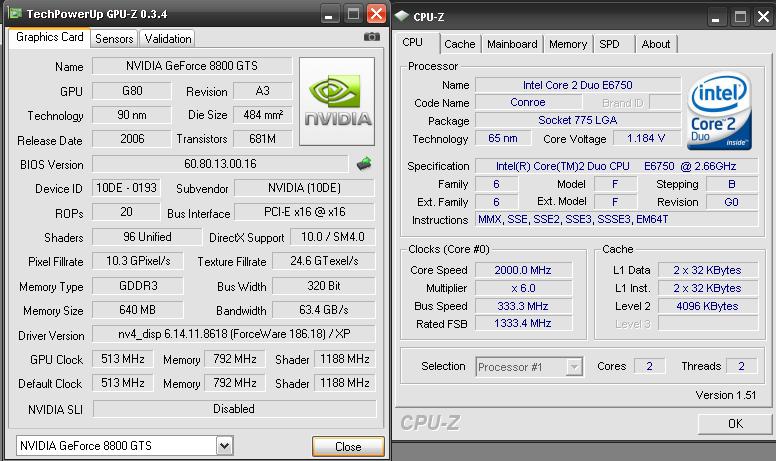The height and width of the screenshot is (461, 776).
Task: Expand the Processor #1 selection dropdown
Action: pyautogui.click(x=574, y=367)
